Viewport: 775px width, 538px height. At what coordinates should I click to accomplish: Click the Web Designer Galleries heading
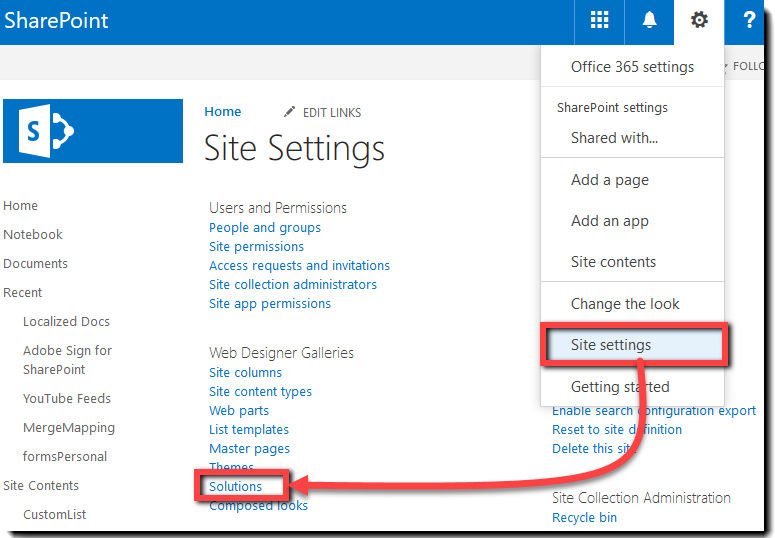click(281, 353)
